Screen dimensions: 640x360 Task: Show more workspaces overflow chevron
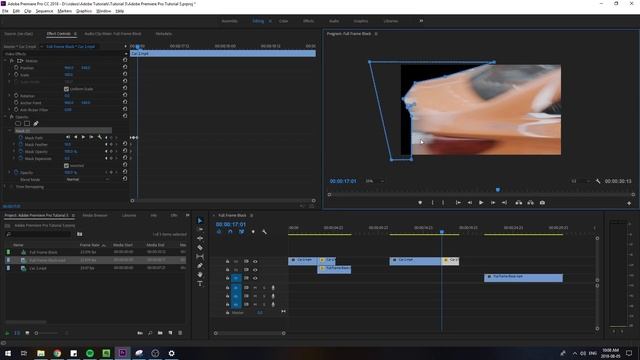coord(421,20)
